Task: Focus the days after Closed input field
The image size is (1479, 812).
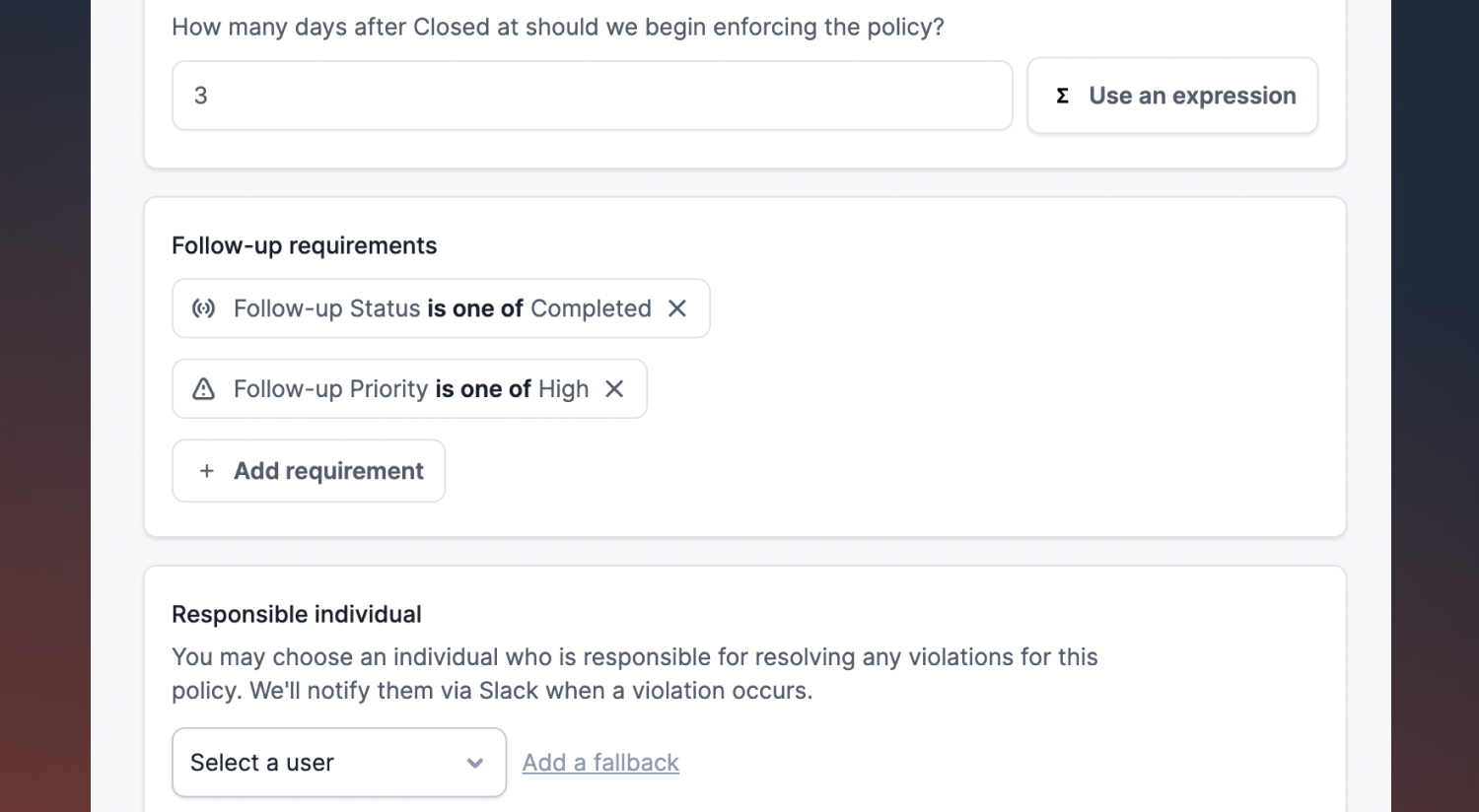Action: (x=592, y=96)
